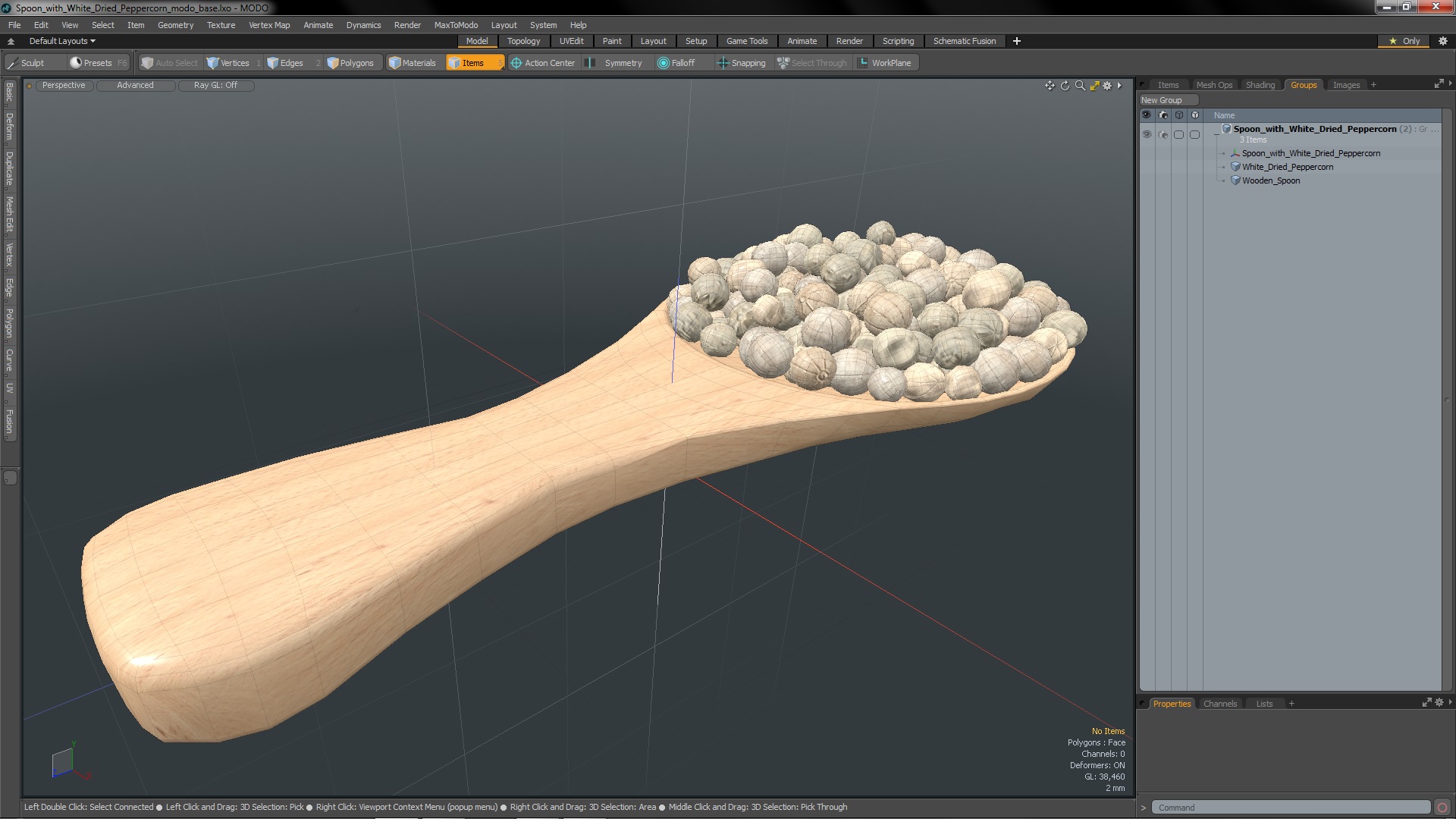Open the Action Center tool
The height and width of the screenshot is (819, 1456).
(543, 63)
